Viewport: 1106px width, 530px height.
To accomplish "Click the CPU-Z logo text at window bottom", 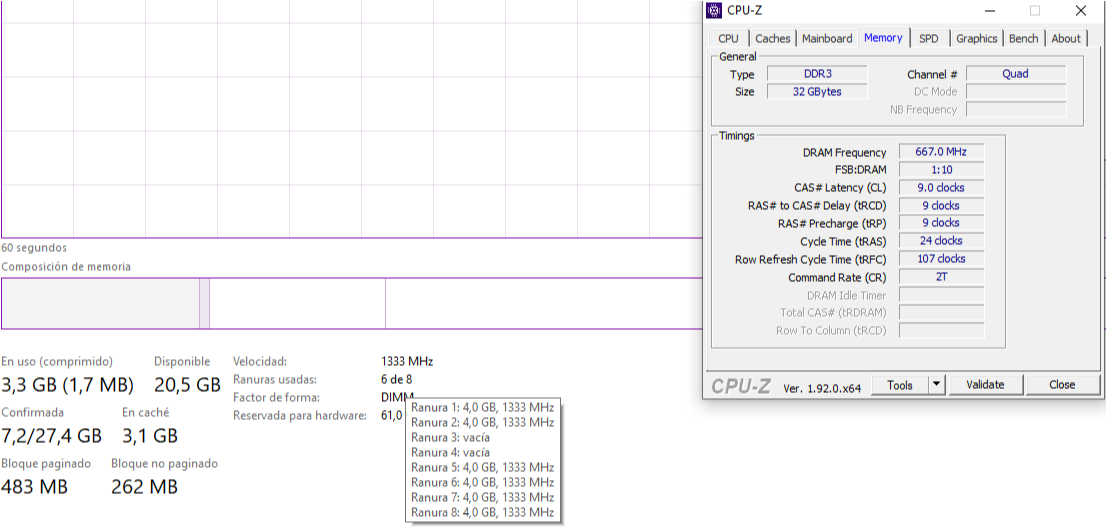I will pos(741,386).
